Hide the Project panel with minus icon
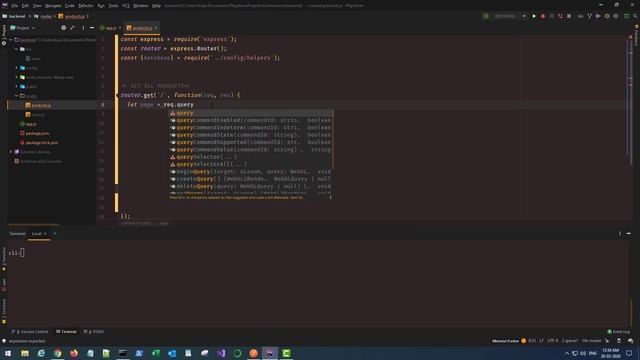Viewport: 640px width, 360px height. point(92,28)
